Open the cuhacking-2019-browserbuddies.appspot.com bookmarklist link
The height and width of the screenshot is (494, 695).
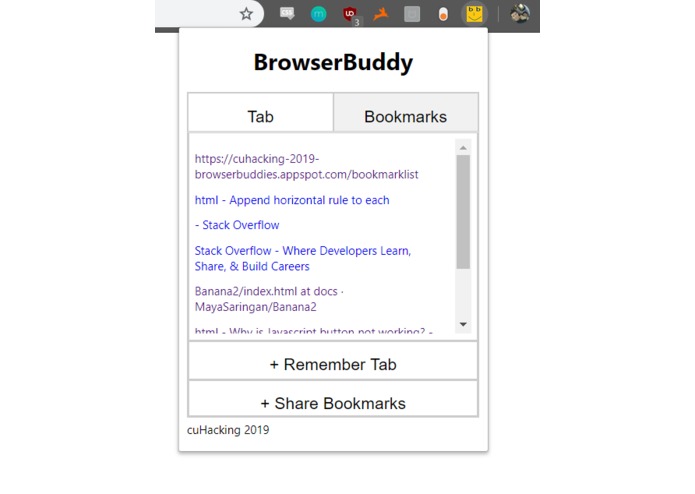(x=306, y=167)
